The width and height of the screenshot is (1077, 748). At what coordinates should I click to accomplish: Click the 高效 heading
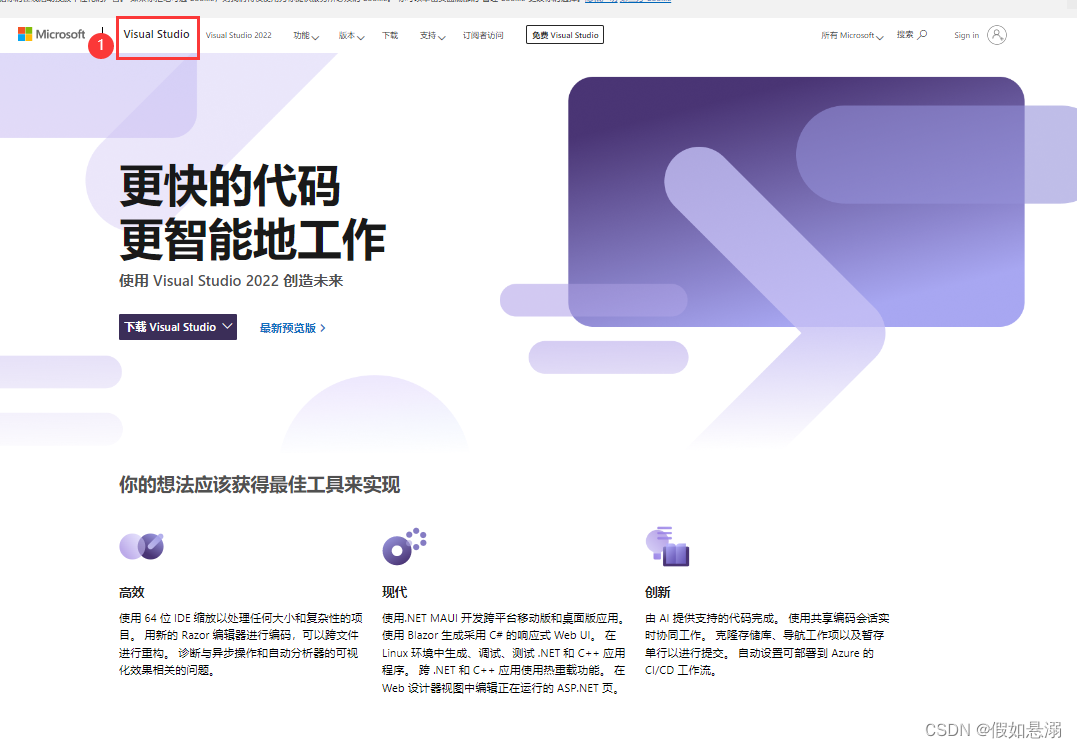[x=132, y=592]
